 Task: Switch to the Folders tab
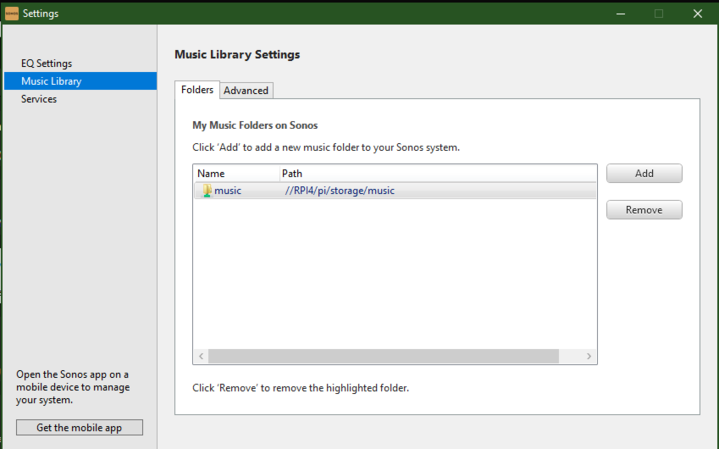pyautogui.click(x=197, y=89)
